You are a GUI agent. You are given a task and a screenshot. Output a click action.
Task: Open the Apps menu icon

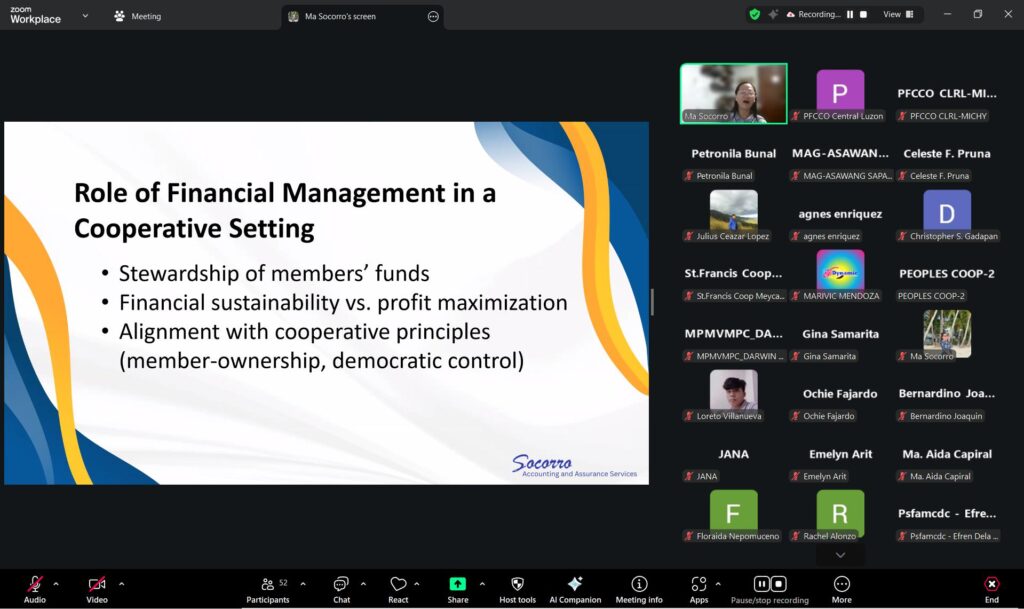[699, 585]
